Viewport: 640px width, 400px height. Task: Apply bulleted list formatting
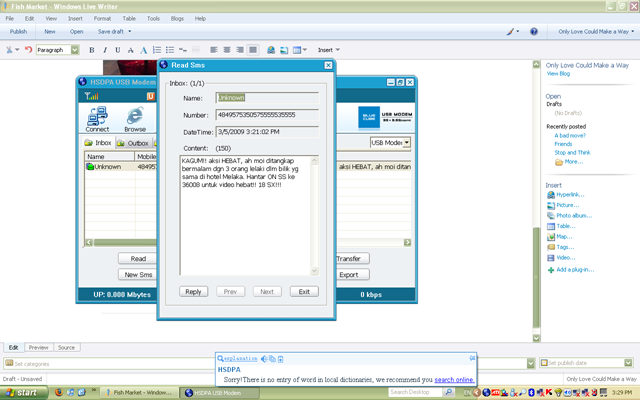tap(170, 50)
